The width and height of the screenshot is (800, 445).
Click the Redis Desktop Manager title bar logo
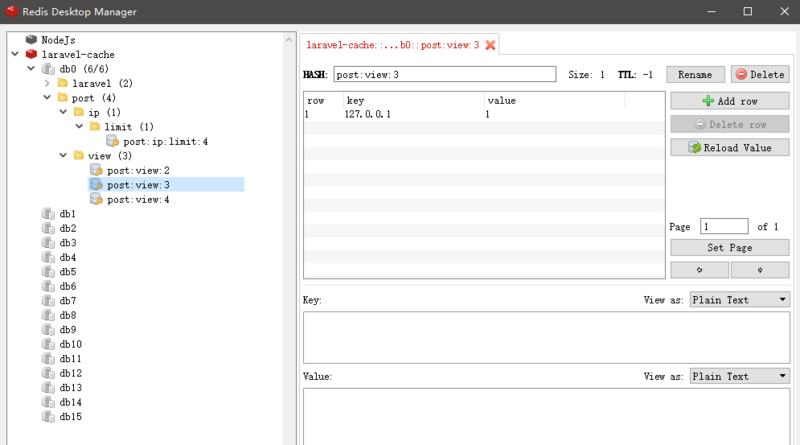12,11
